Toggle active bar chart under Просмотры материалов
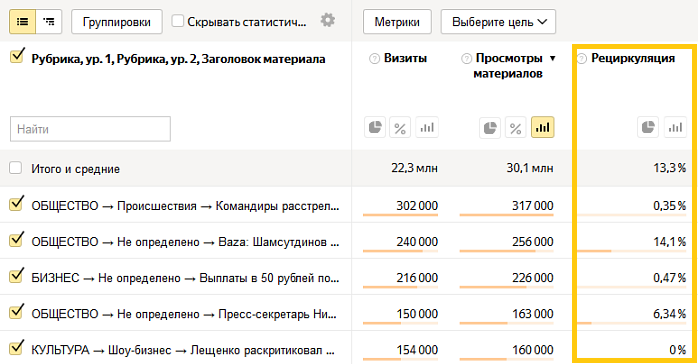 coord(543,128)
